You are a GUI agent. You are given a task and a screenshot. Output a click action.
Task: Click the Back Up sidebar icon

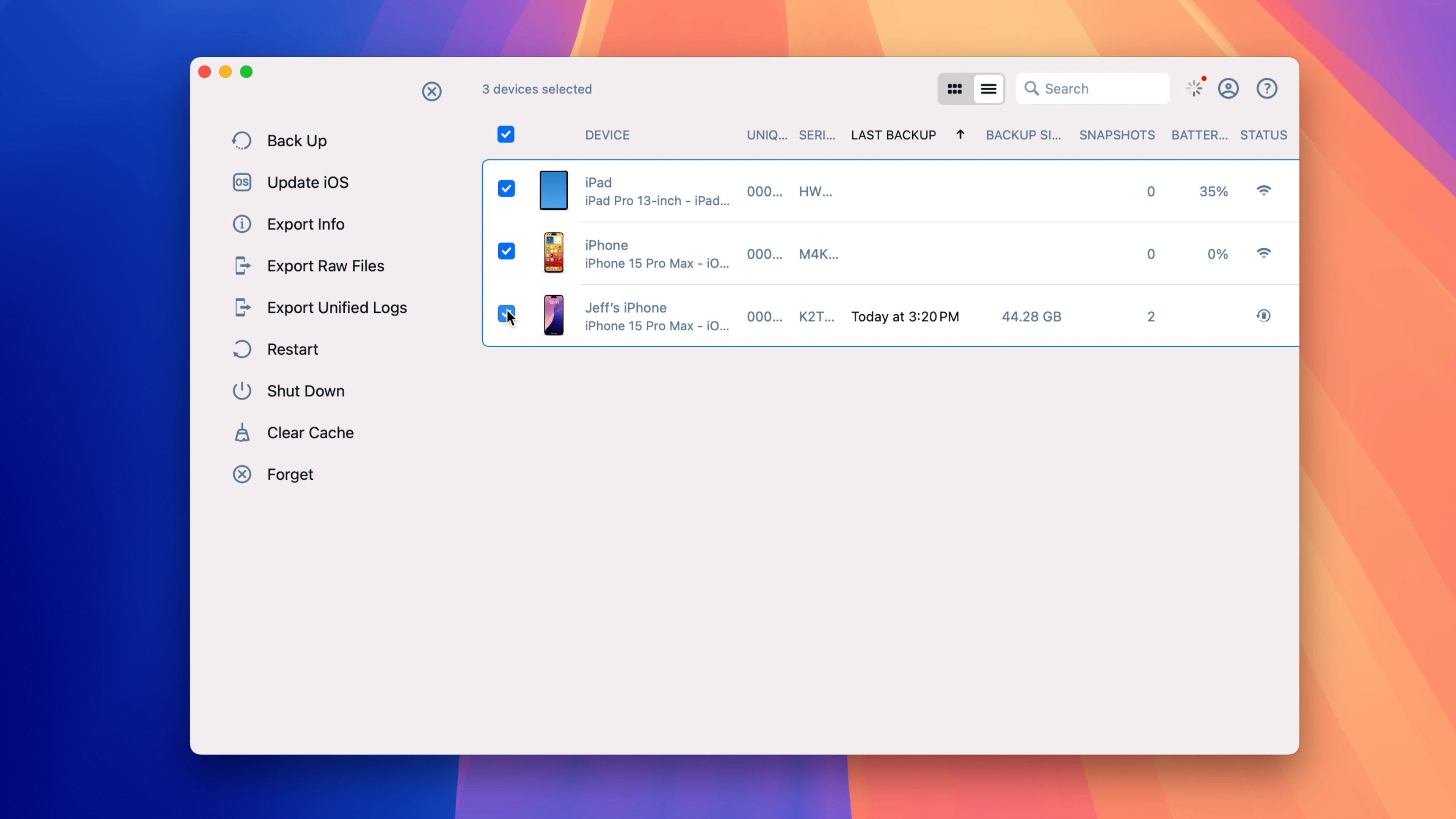(242, 141)
